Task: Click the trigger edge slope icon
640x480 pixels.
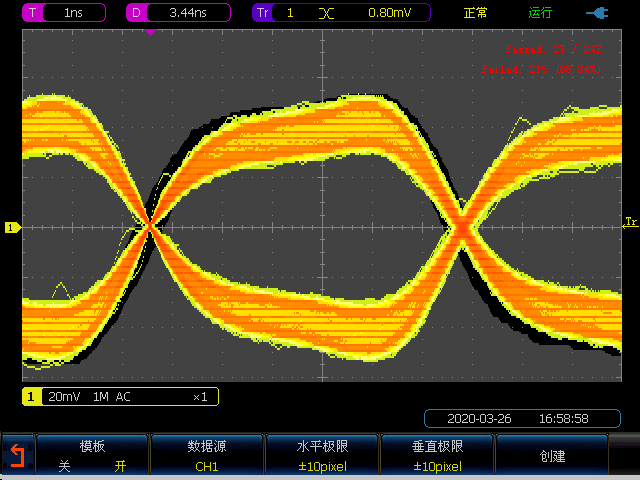Action: tap(325, 13)
